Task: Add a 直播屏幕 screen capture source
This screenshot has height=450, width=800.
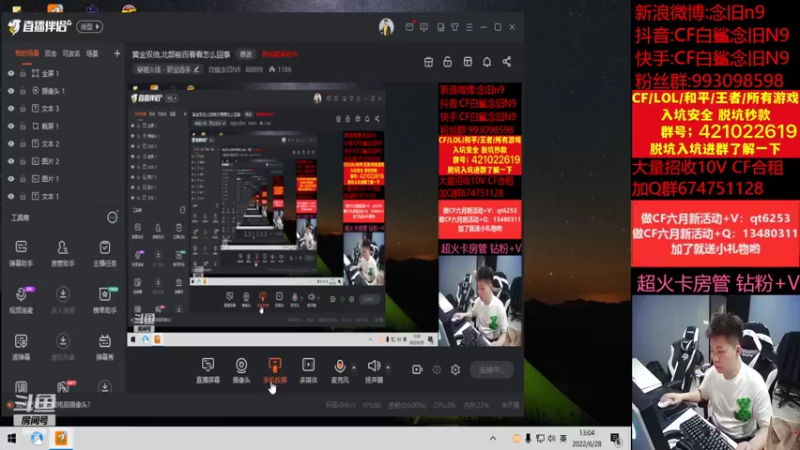Action: pos(208,370)
